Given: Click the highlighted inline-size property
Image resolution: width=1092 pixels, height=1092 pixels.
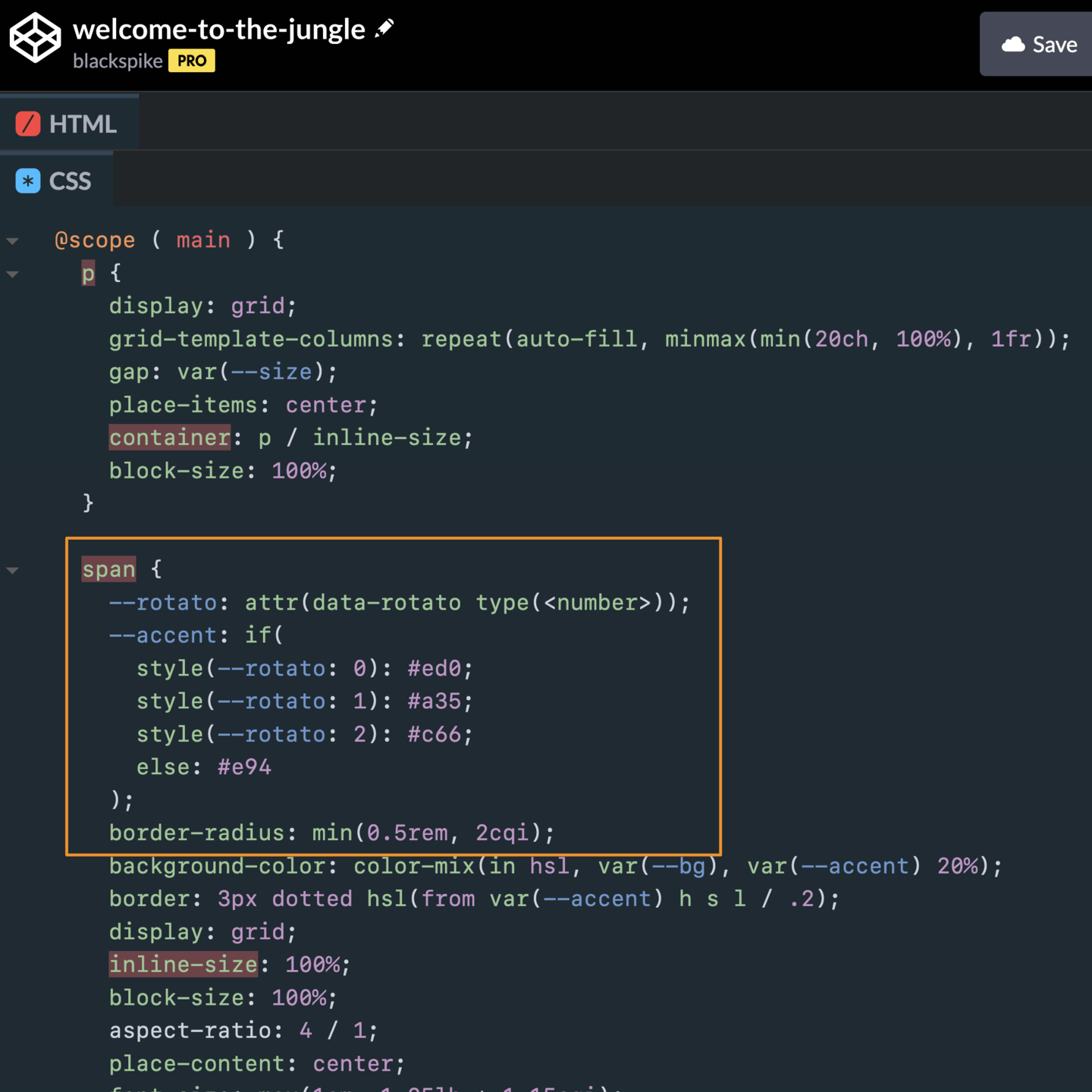Looking at the screenshot, I should tap(184, 965).
